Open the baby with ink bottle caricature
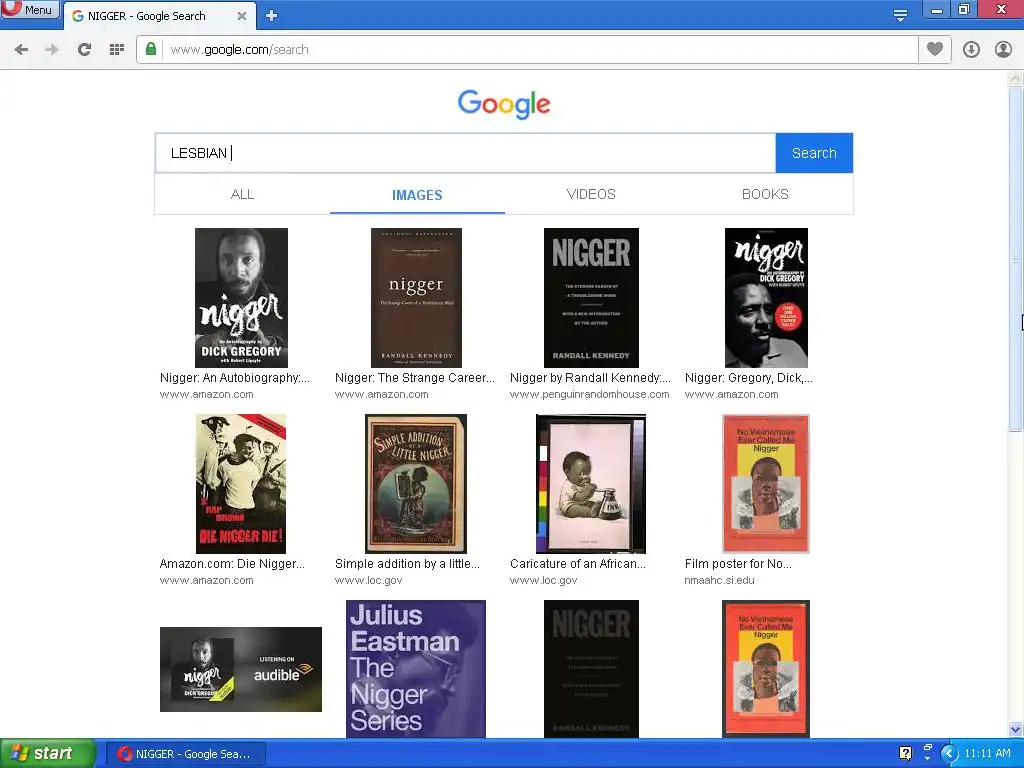Screen dimensions: 1024x768 (x=591, y=484)
